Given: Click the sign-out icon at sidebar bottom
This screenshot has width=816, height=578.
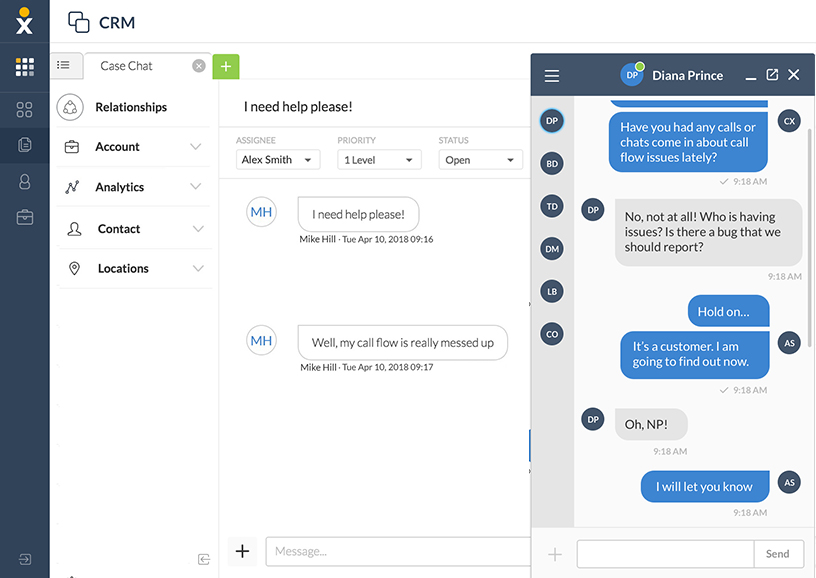Looking at the screenshot, I should (x=24, y=559).
